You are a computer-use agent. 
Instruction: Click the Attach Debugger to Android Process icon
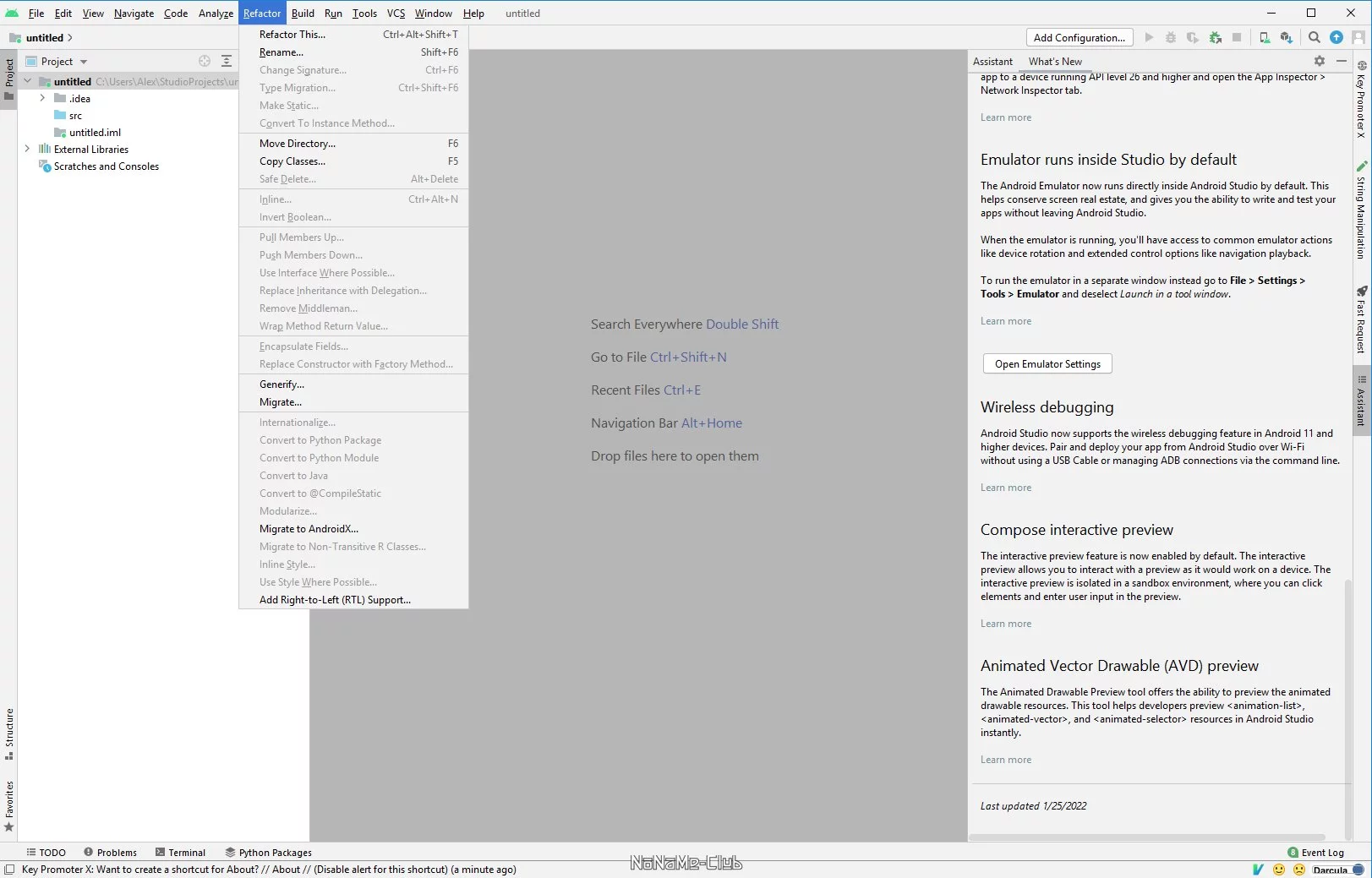(1215, 37)
